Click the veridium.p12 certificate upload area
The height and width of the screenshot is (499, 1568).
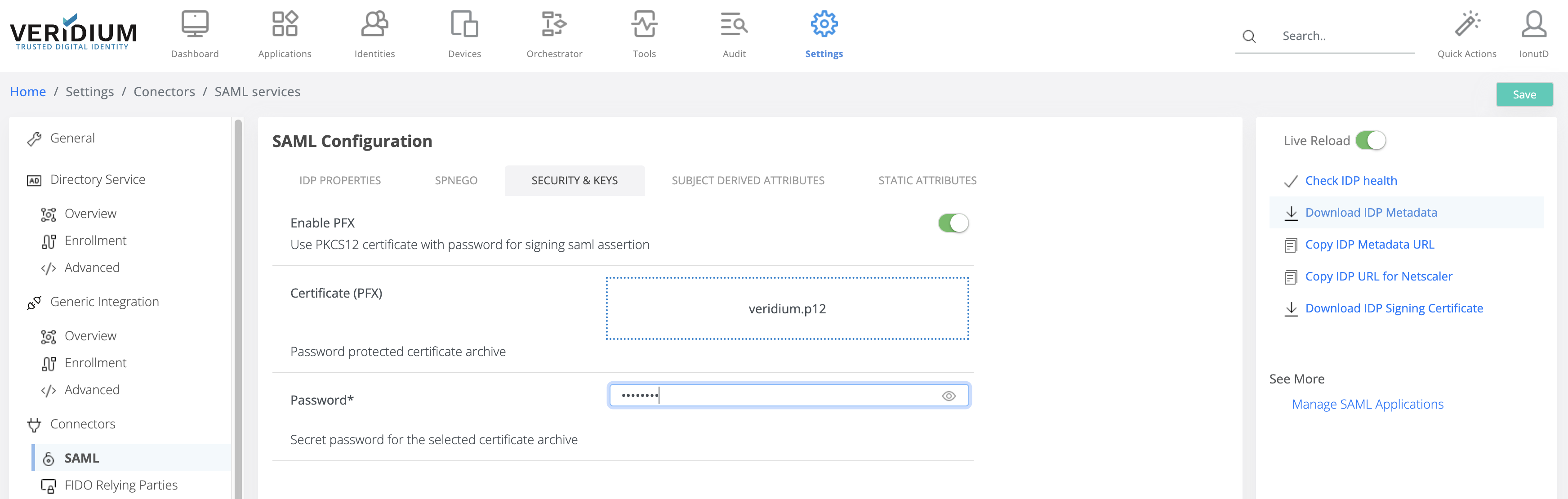point(787,308)
